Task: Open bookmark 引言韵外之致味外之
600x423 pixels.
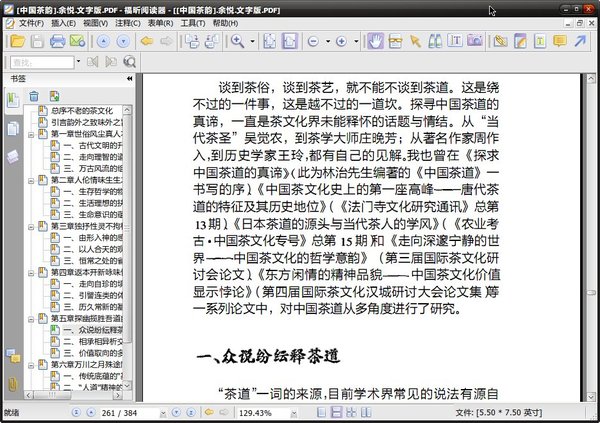Action: click(87, 122)
